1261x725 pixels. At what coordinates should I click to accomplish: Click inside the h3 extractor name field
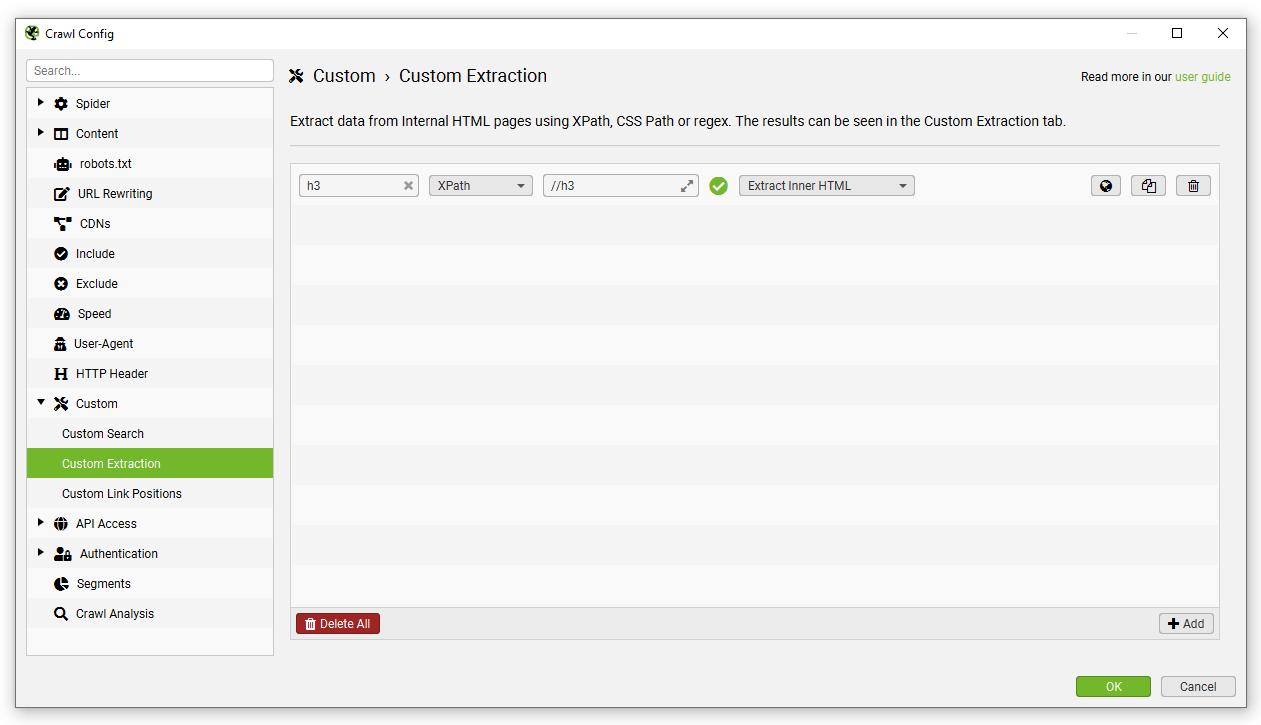[352, 185]
